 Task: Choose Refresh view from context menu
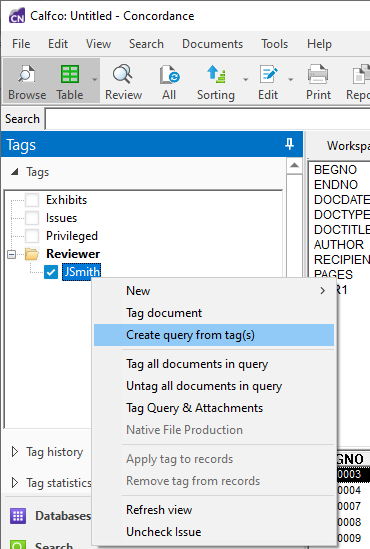[214, 510]
